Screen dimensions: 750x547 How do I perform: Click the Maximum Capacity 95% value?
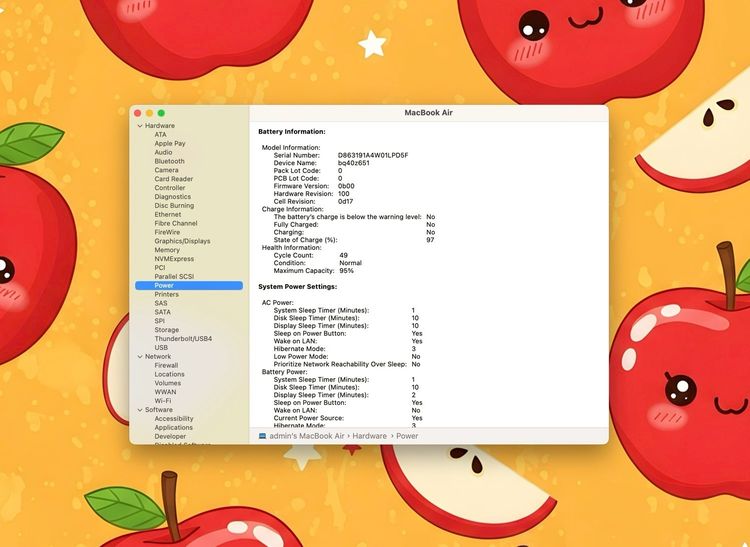(x=346, y=271)
